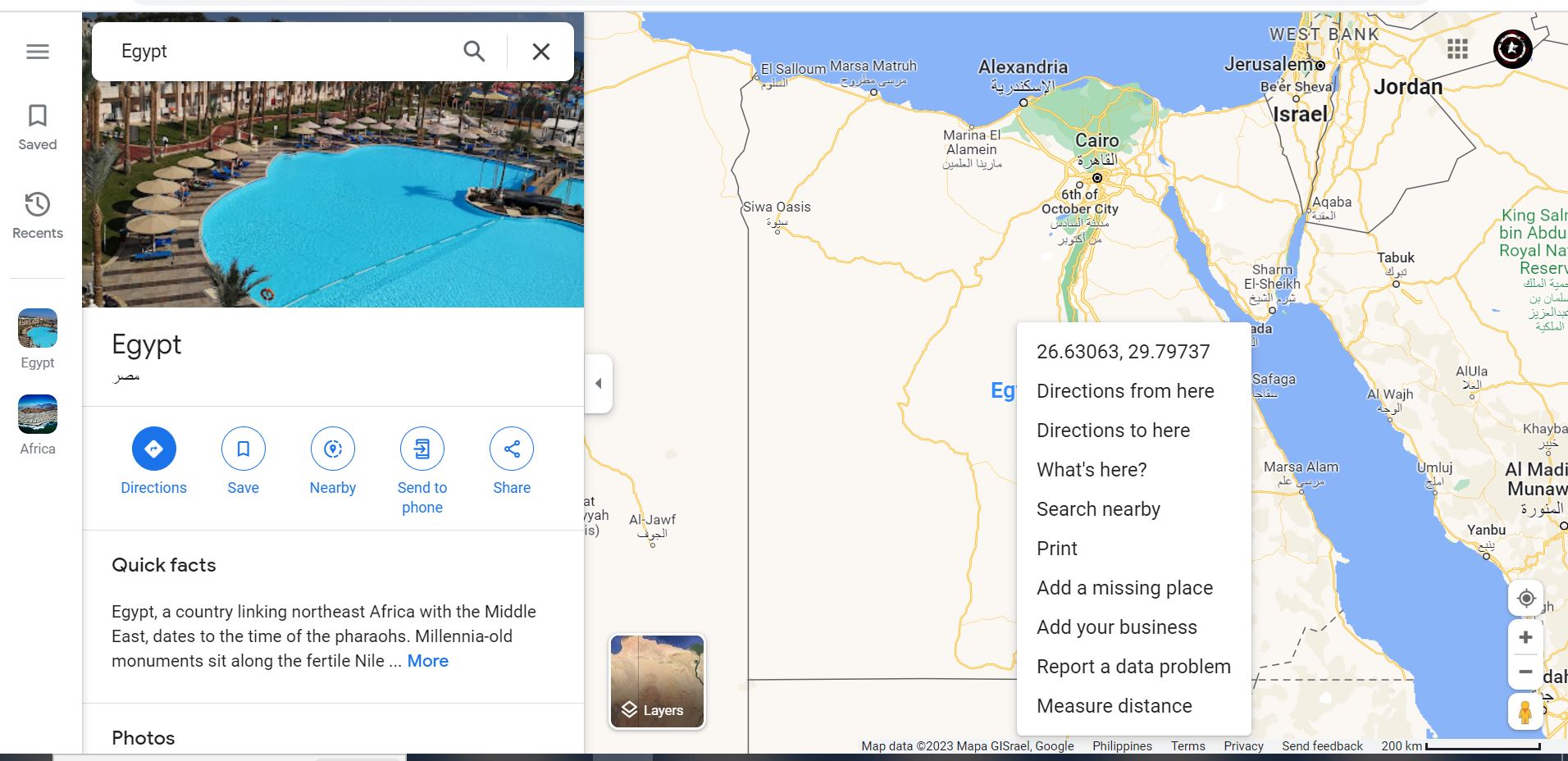Choose Measure distance

point(1134,706)
